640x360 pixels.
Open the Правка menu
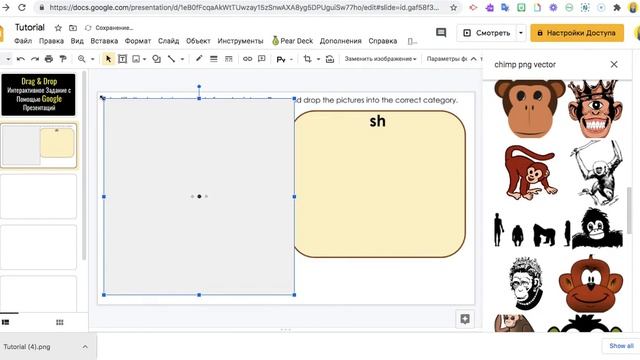[x=51, y=41]
